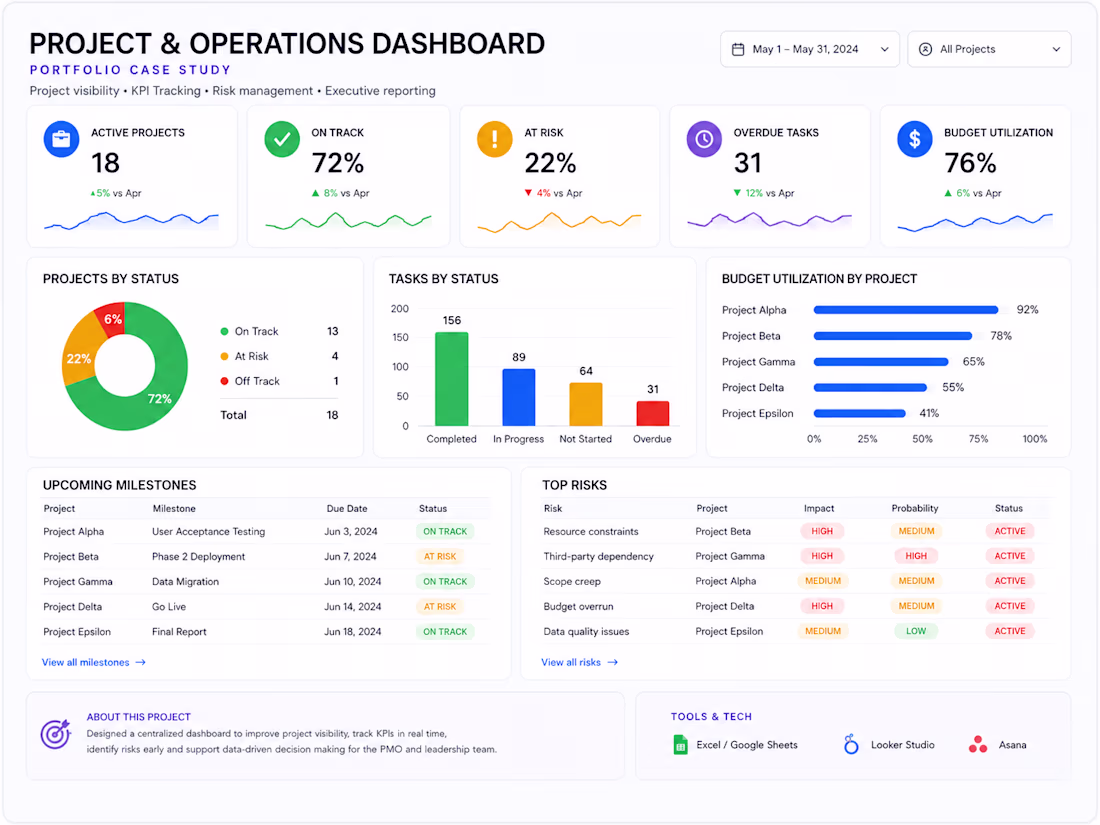This screenshot has height=825, width=1100.
Task: Click the blue dollar icon for Budget Utilization
Action: (915, 139)
